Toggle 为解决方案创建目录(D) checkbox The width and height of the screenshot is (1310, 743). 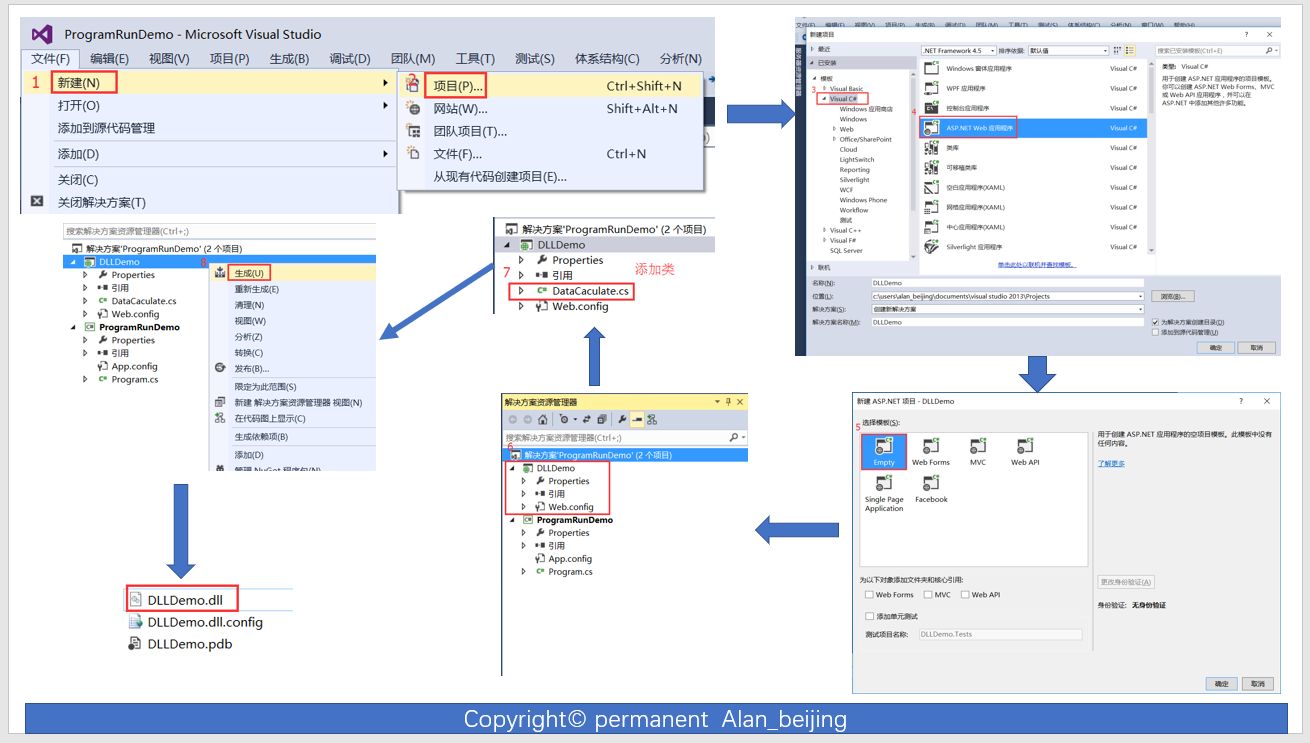click(x=1155, y=322)
